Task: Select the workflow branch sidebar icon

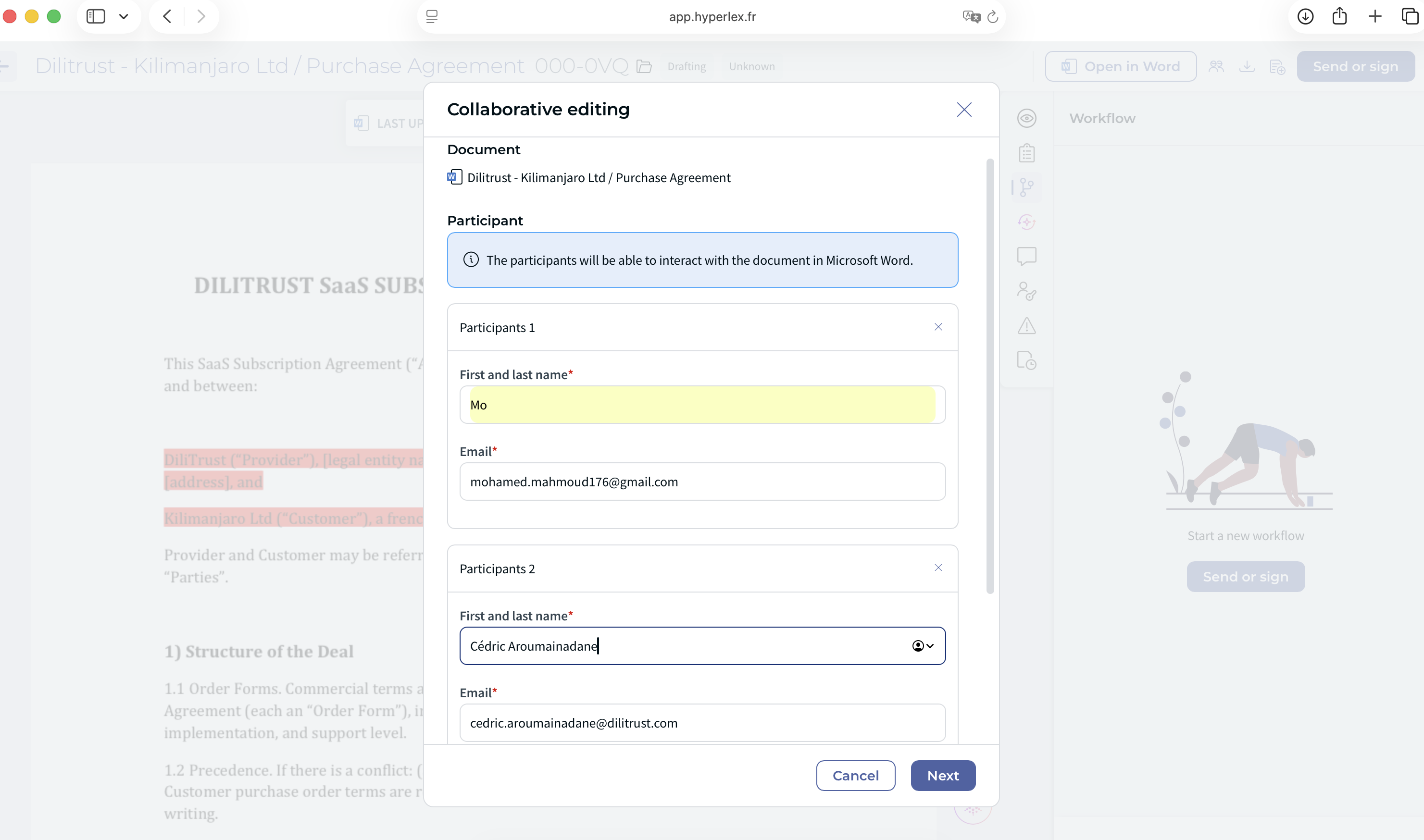Action: point(1026,187)
